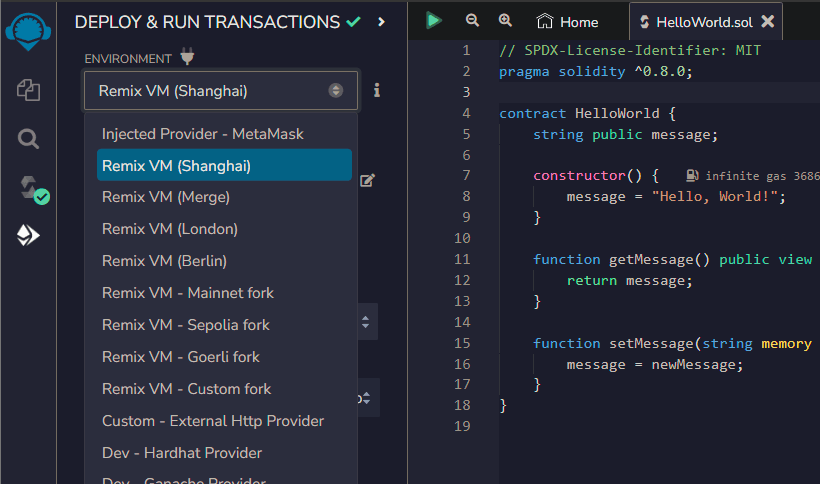Click the stepper arrows right of Custom fork

(366, 398)
